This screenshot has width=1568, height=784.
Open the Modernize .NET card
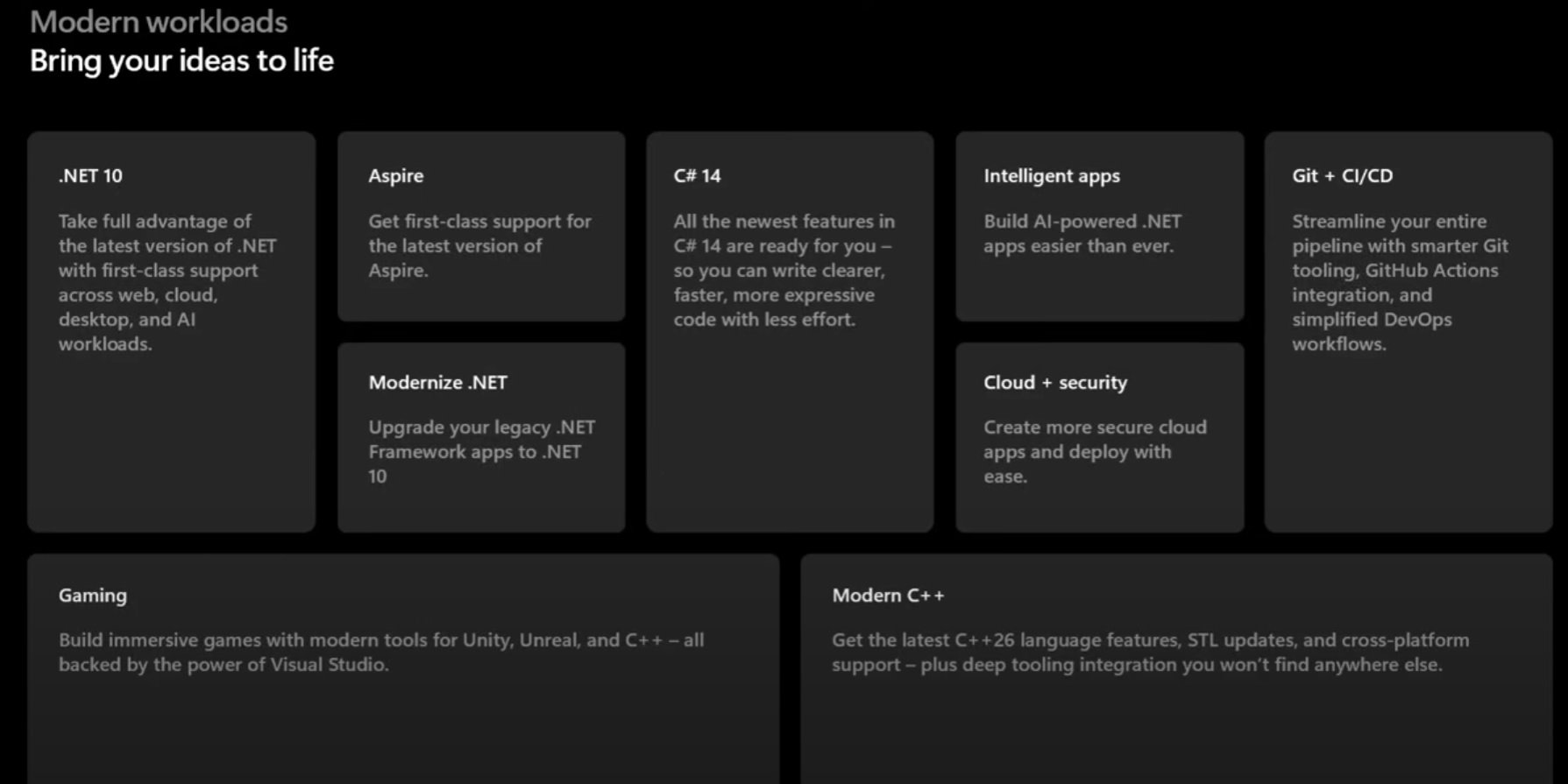(481, 437)
